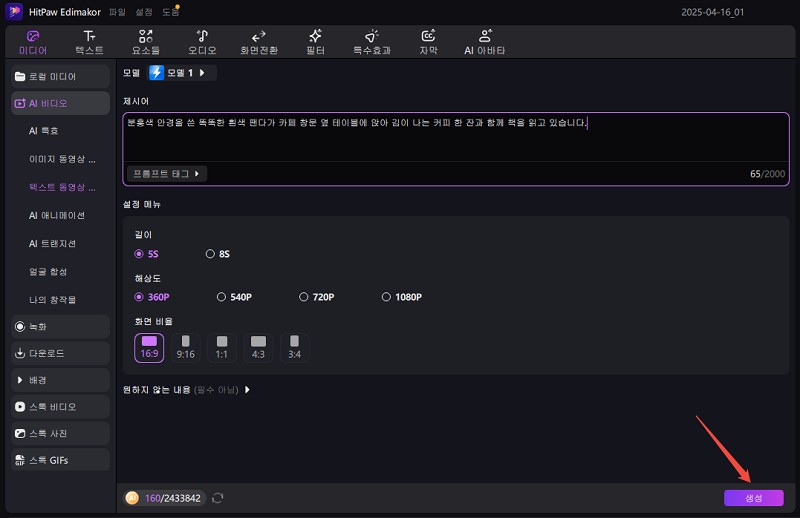The height and width of the screenshot is (518, 800).
Task: Select 이미지 동영상 in sidebar
Action: click(62, 159)
